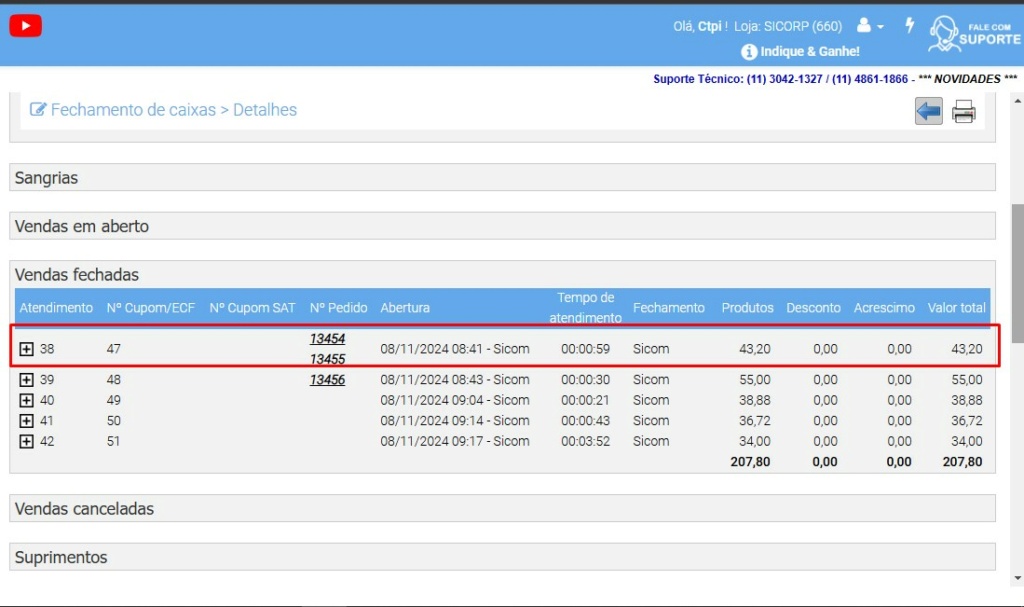Expand row for atendimento 39

(x=26, y=380)
